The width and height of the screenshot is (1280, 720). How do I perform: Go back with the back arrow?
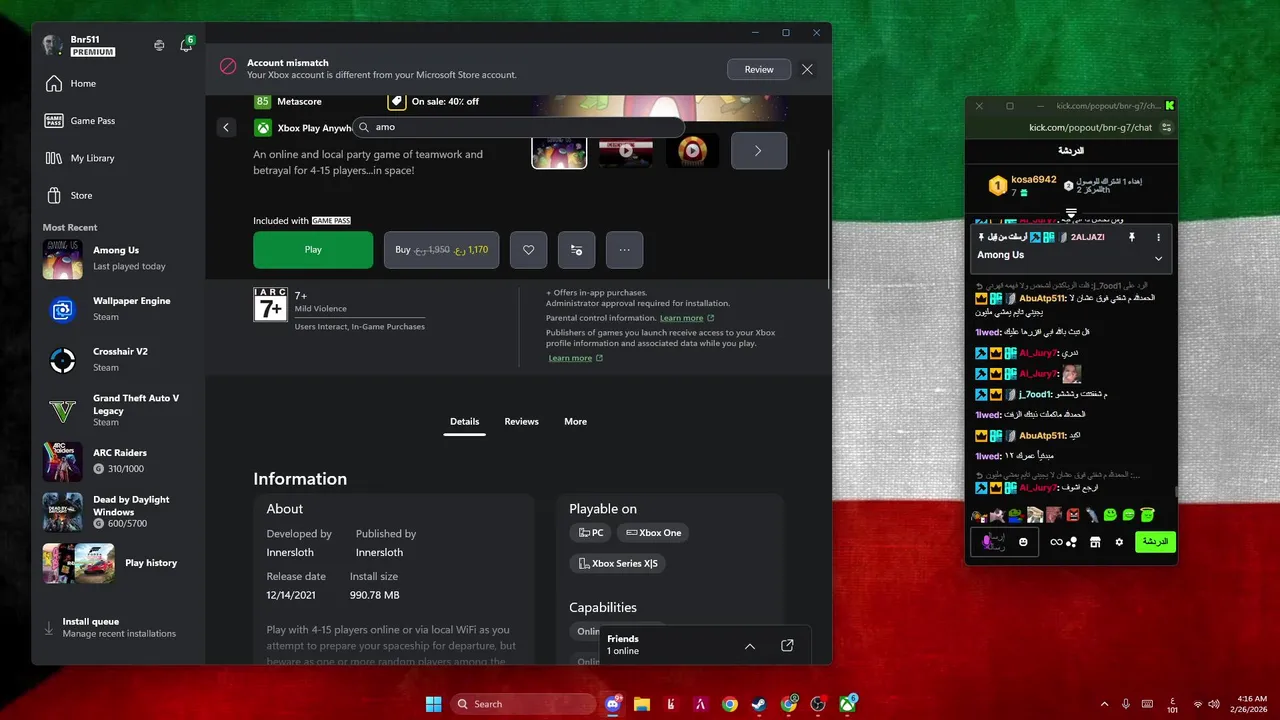point(226,127)
